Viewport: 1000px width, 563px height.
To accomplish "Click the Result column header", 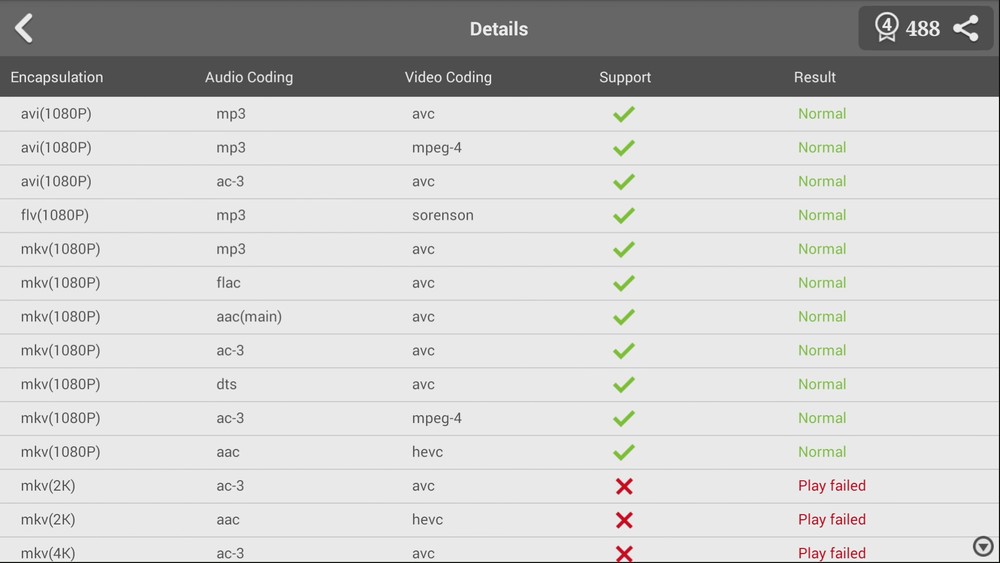I will click(815, 77).
